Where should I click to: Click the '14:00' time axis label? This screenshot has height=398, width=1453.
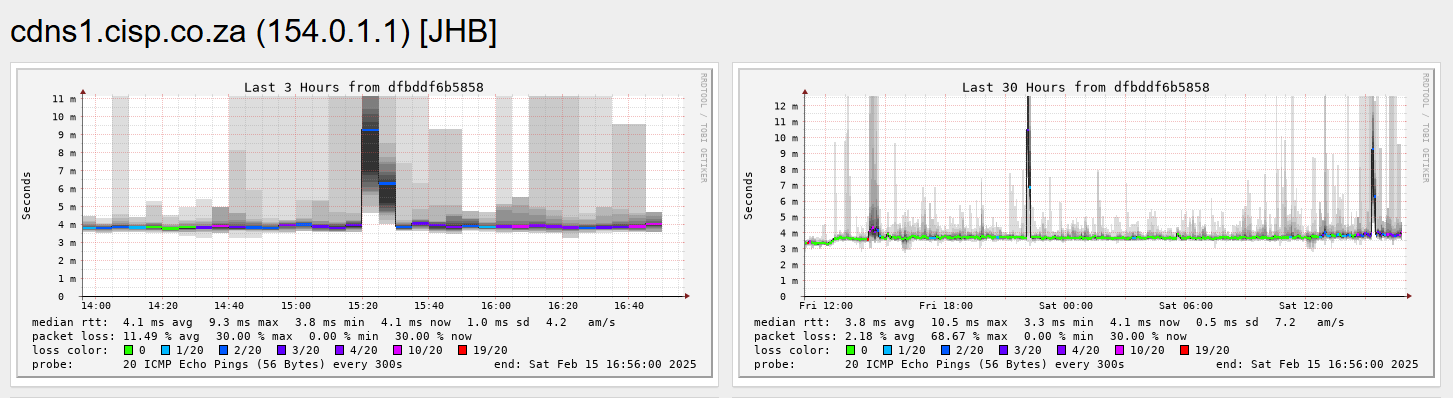point(96,305)
